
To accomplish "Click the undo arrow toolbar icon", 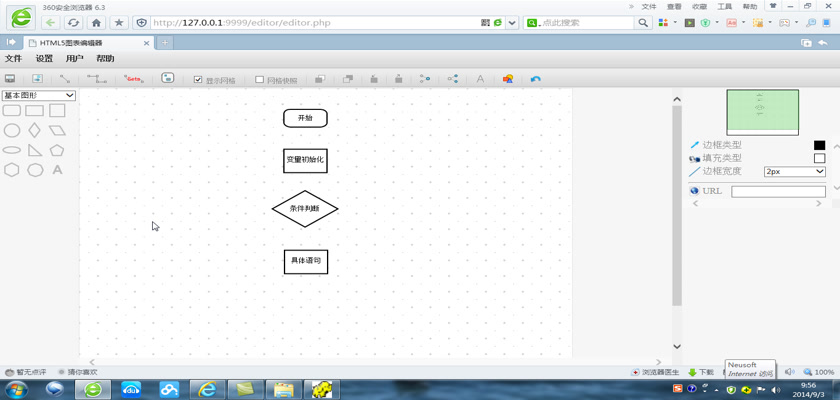I will click(535, 79).
